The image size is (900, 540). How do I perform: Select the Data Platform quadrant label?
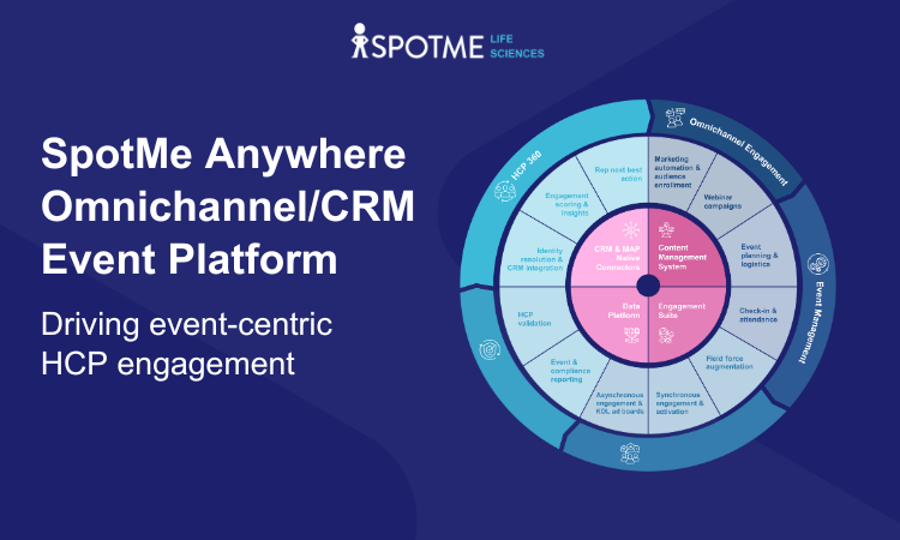tap(623, 311)
